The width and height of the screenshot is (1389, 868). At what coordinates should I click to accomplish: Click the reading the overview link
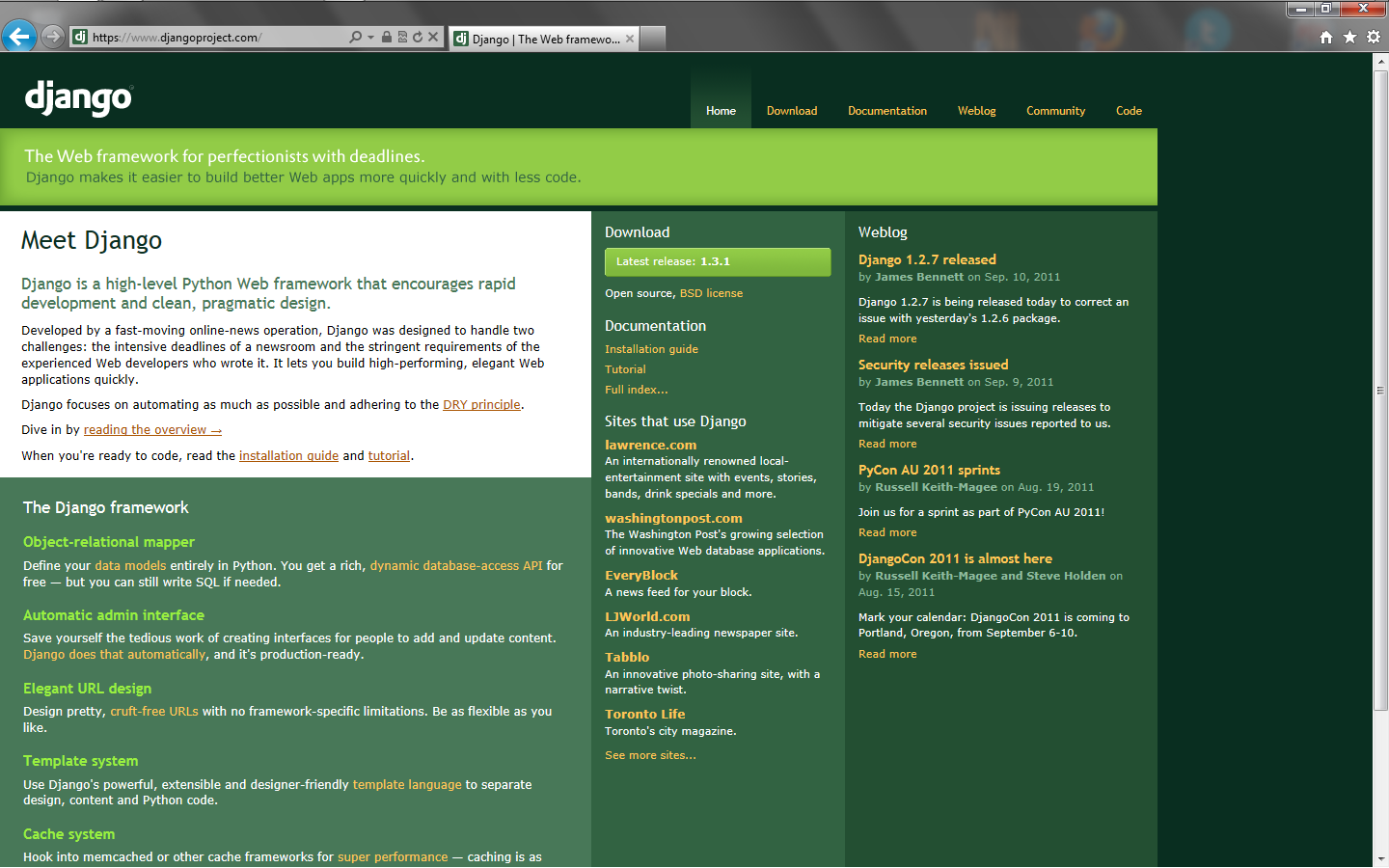point(152,430)
